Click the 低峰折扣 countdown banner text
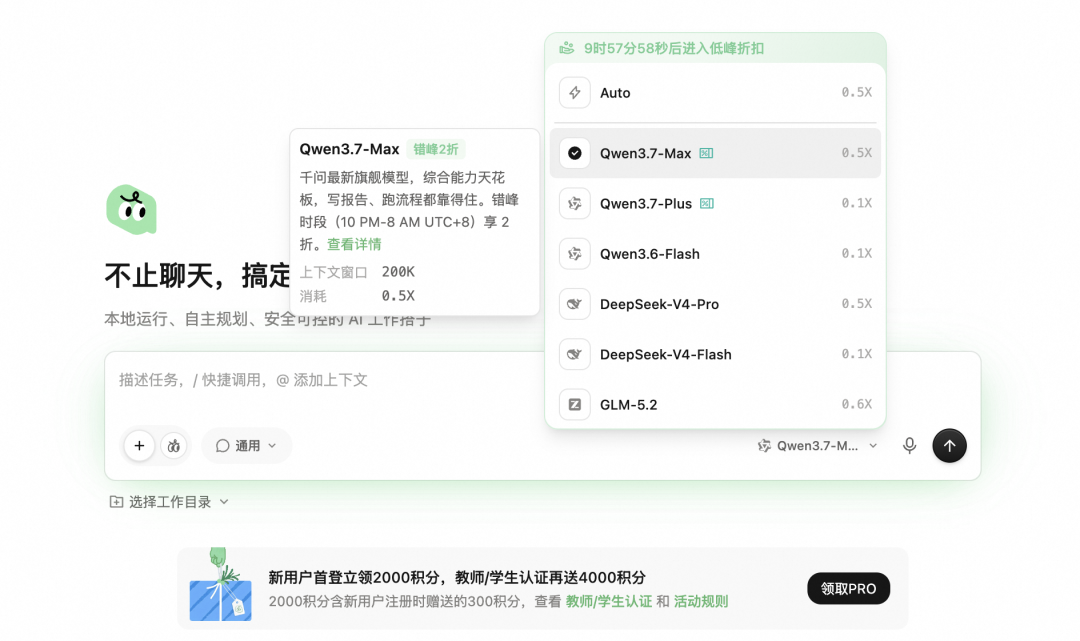Viewport: 1080px width, 641px height. coord(674,48)
